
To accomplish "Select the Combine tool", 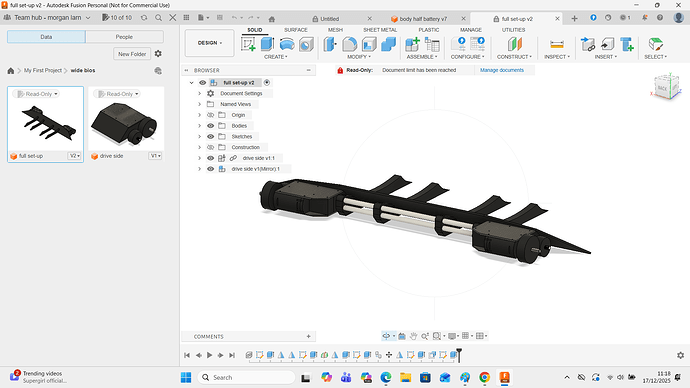I will click(x=389, y=44).
